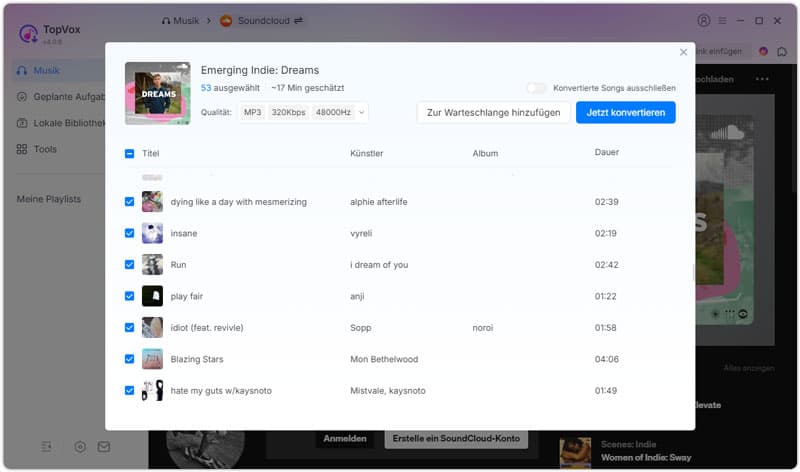Click the Tools grid icon in sidebar
800x472 pixels.
point(22,149)
